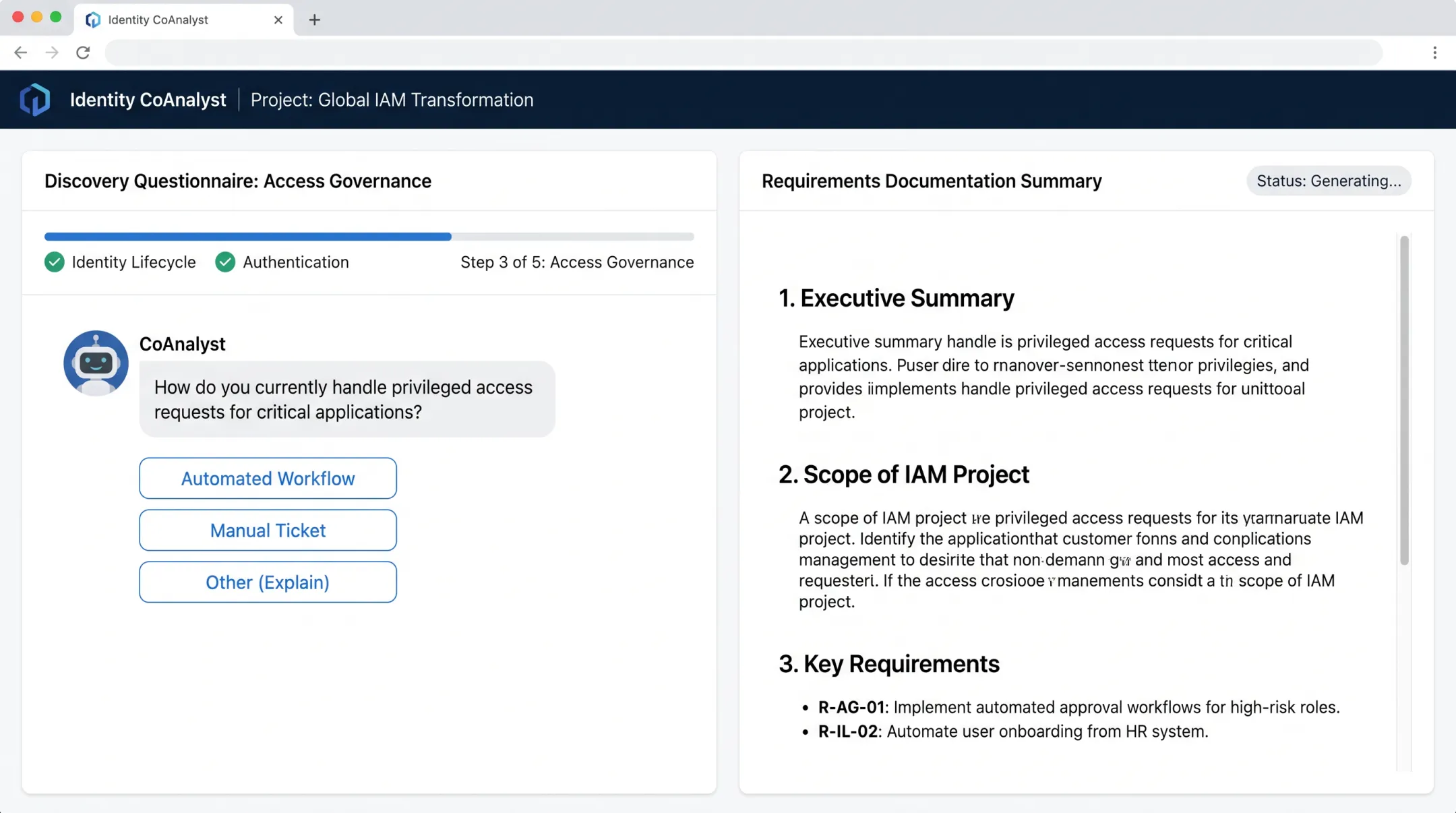Click the green check next to Identity Lifecycle
The image size is (1456, 813).
click(55, 262)
